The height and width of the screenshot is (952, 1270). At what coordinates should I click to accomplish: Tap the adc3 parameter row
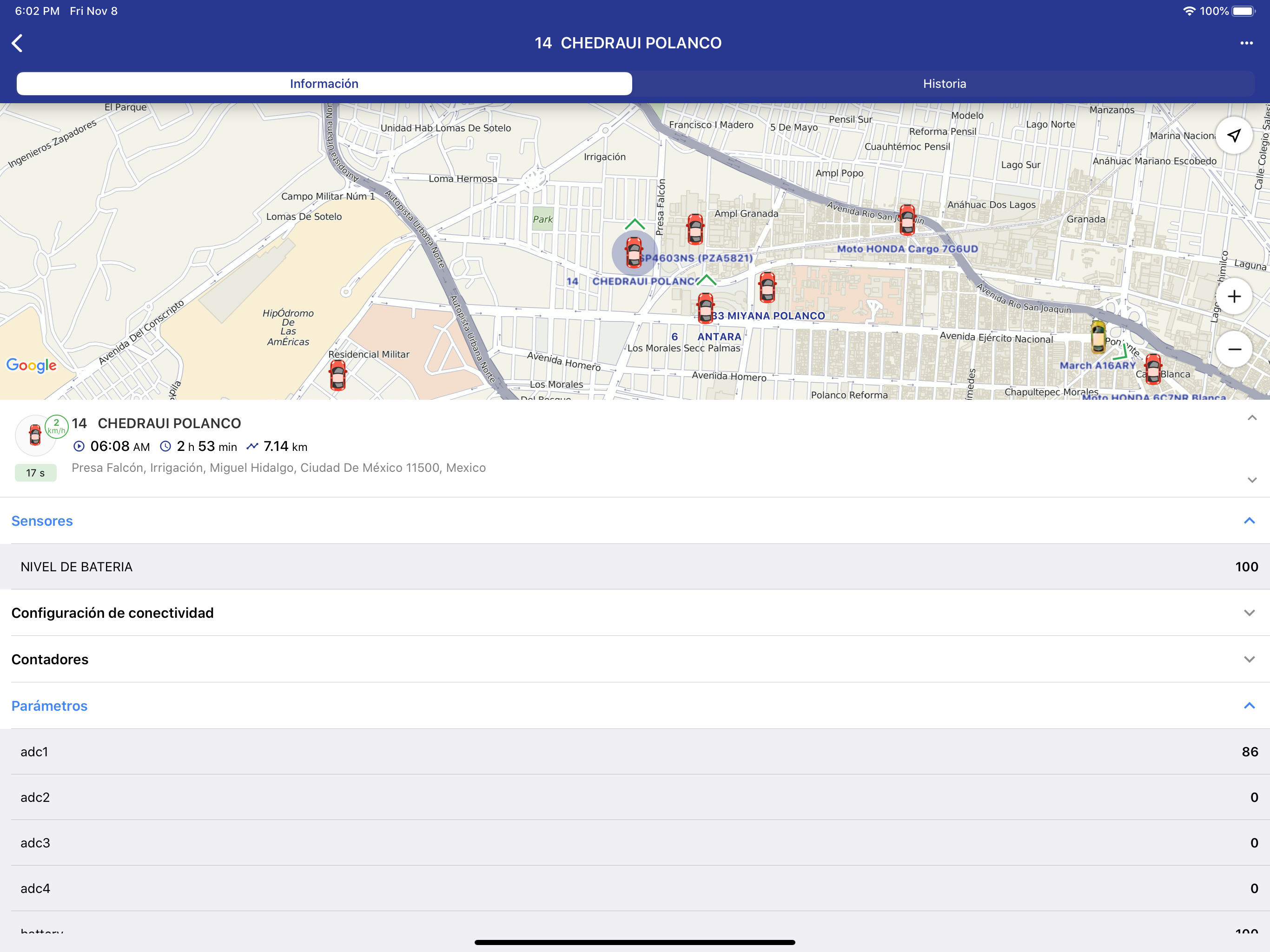click(635, 843)
